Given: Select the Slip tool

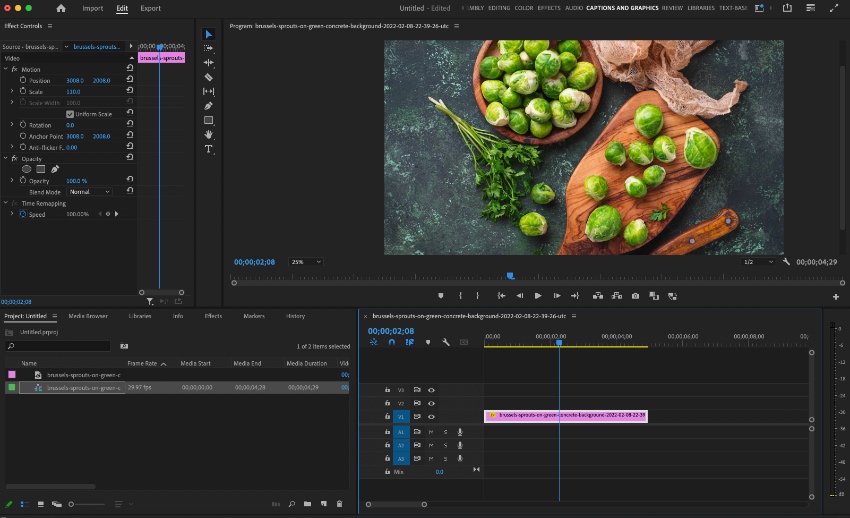Looking at the screenshot, I should click(x=209, y=92).
